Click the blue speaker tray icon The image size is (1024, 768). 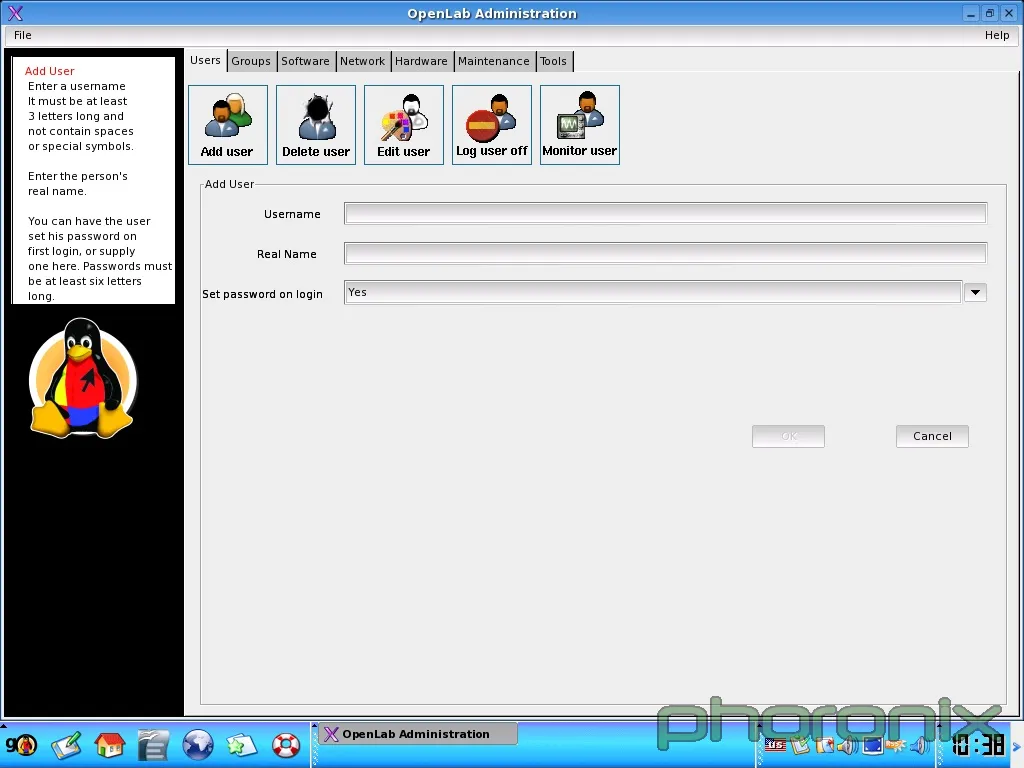[x=920, y=744]
